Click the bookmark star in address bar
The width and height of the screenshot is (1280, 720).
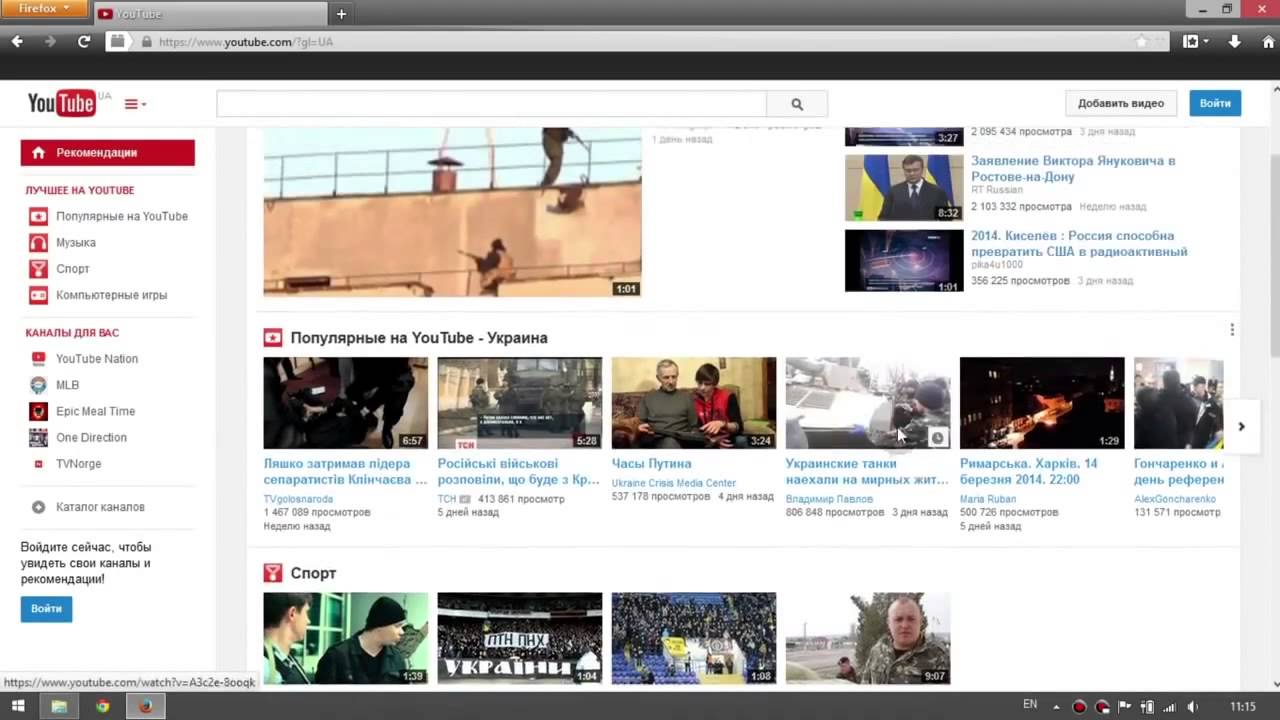coord(1141,42)
